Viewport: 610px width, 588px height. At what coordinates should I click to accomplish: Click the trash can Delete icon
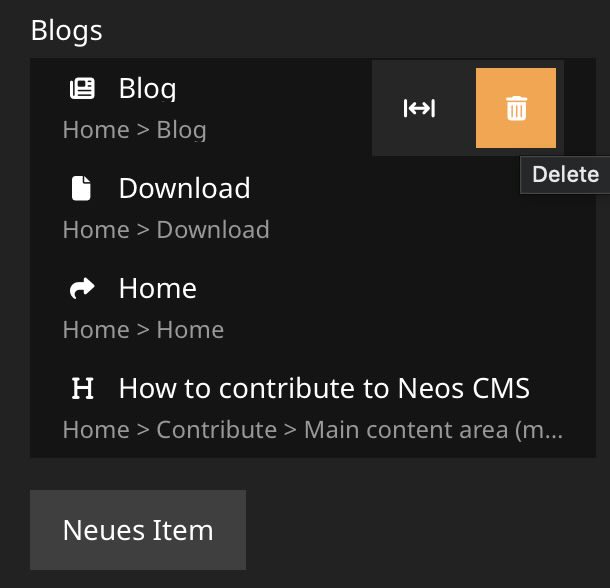coord(516,108)
